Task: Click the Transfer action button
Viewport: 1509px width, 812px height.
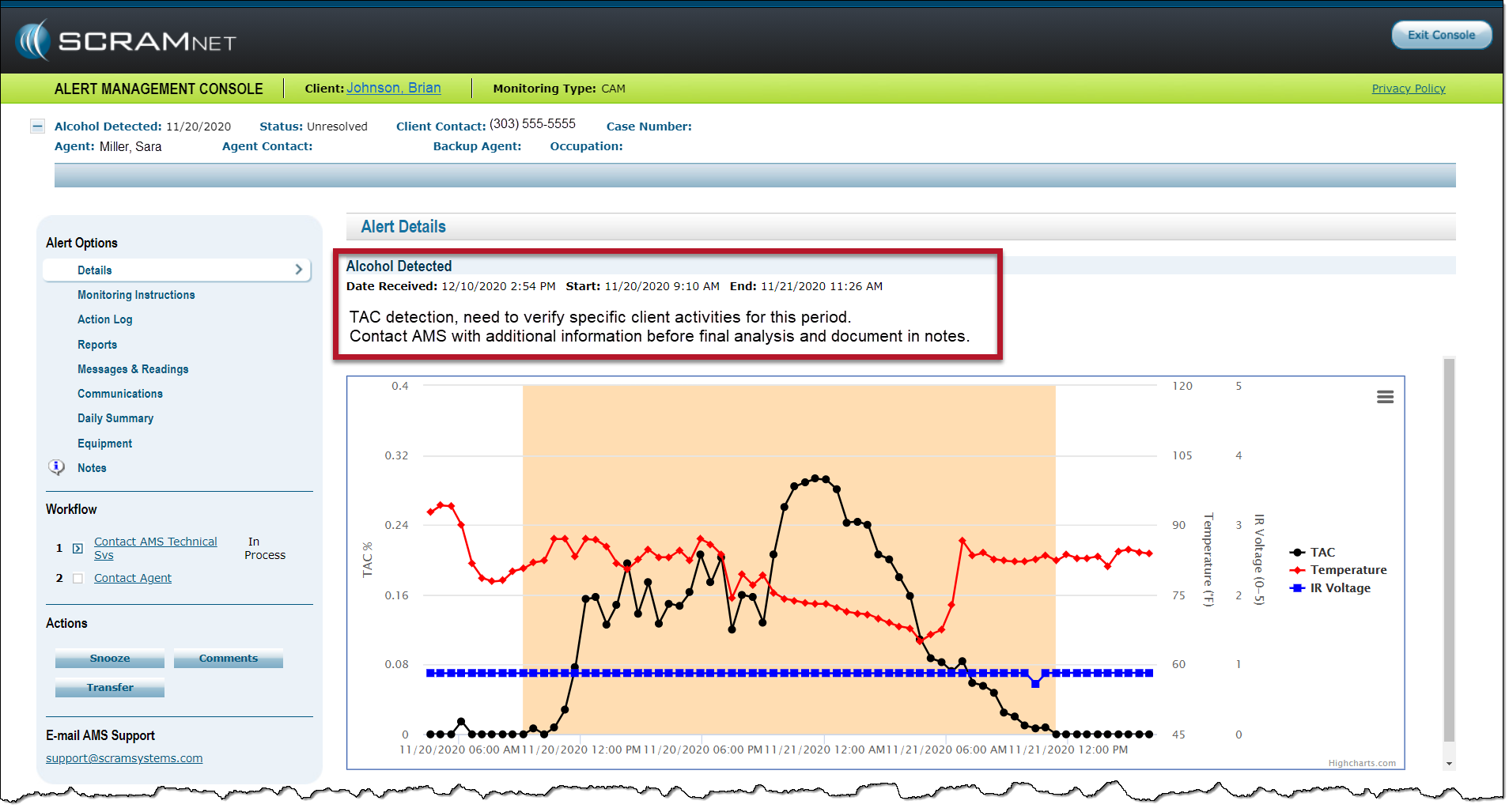Action: (110, 688)
